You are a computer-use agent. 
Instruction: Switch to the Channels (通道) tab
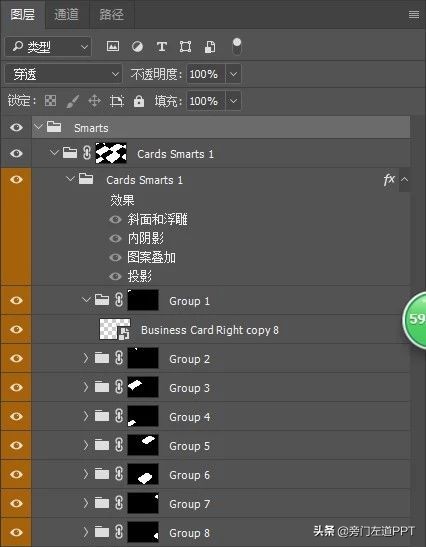66,15
